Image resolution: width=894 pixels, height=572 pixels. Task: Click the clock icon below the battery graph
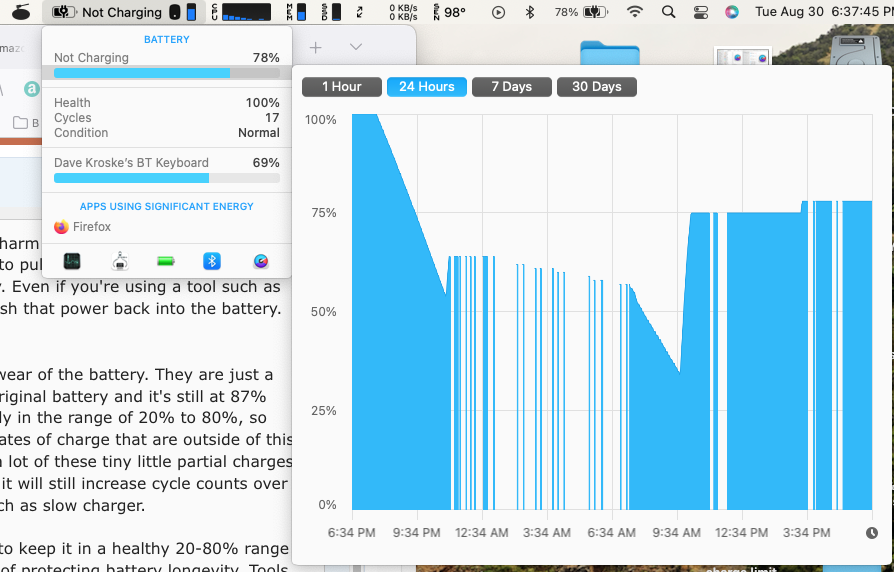pyautogui.click(x=872, y=533)
